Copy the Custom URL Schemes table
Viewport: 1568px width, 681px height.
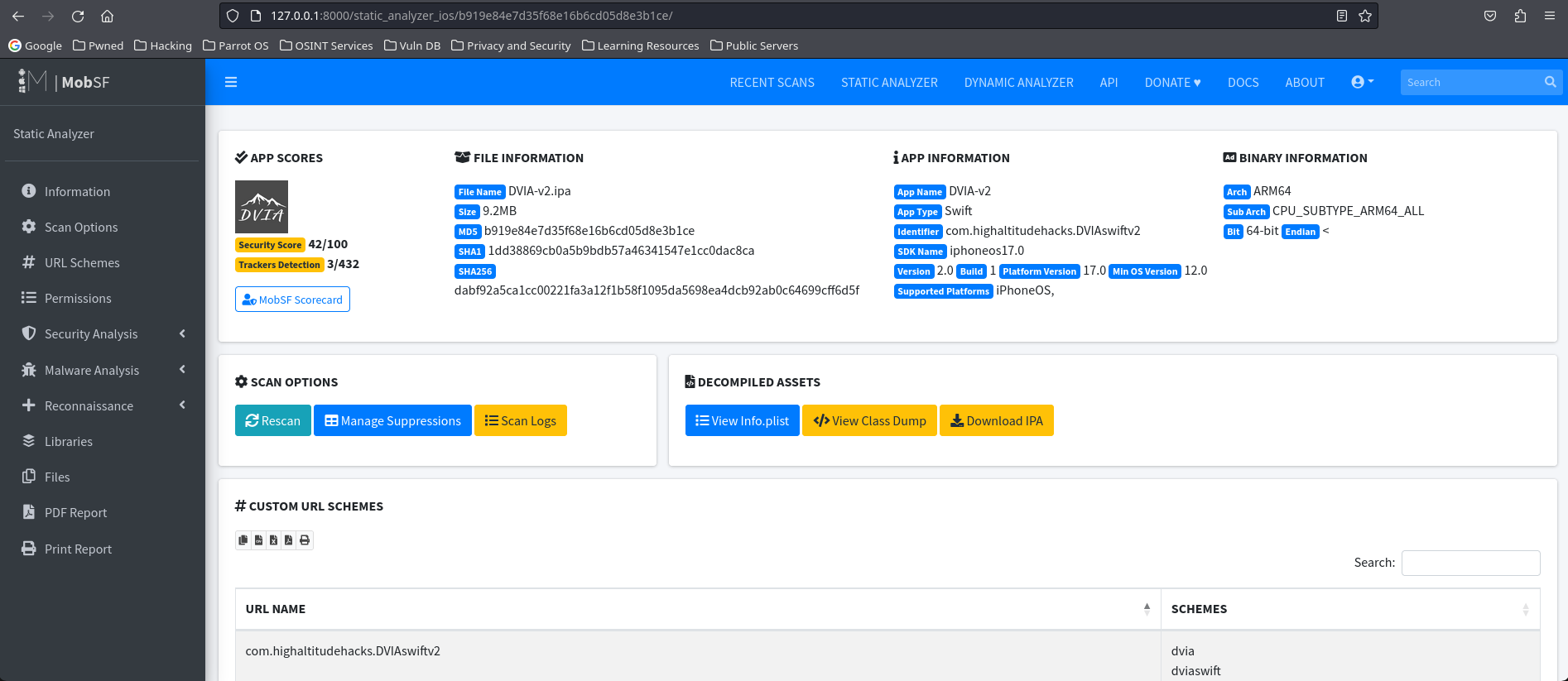point(243,540)
